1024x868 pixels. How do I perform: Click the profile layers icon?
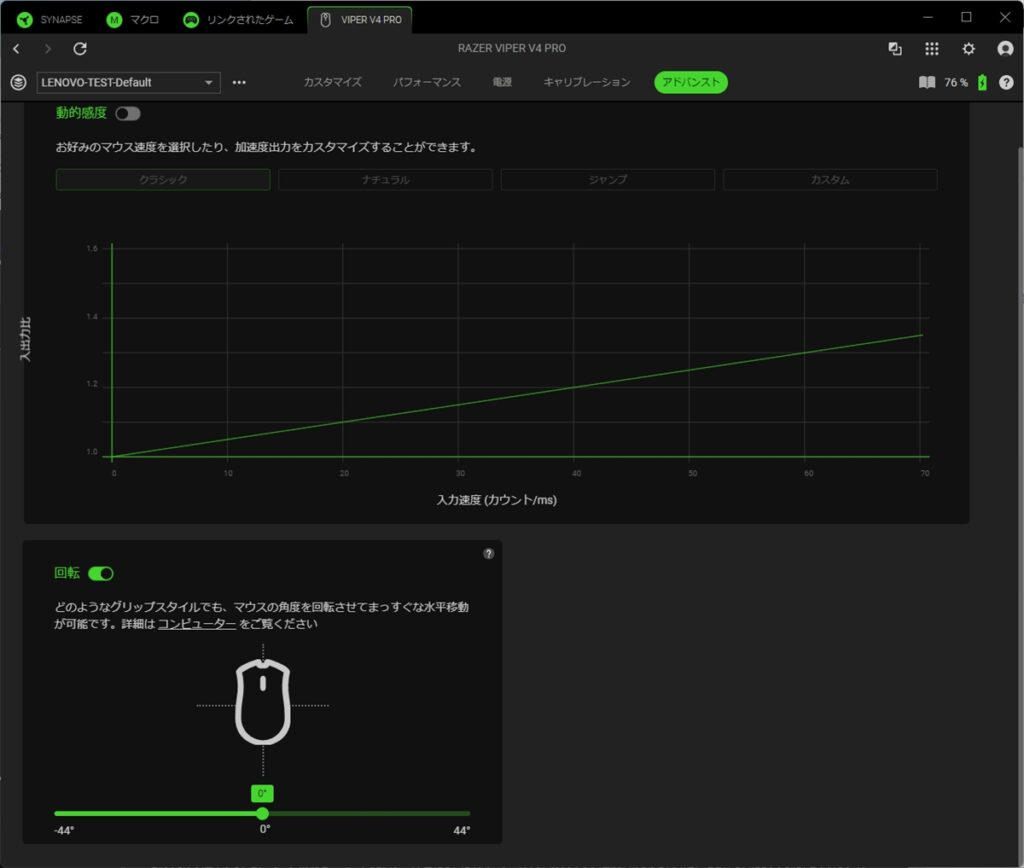[x=17, y=83]
